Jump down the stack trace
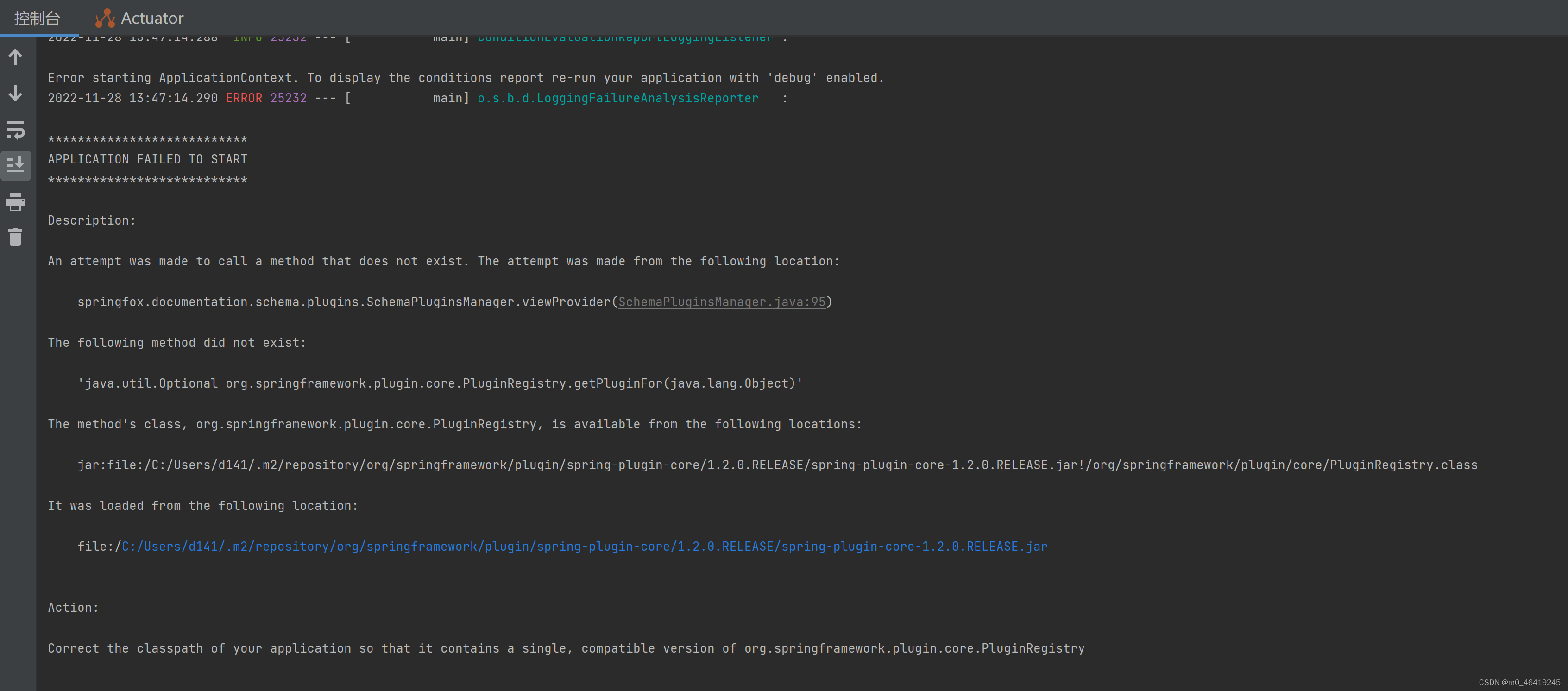 (15, 93)
